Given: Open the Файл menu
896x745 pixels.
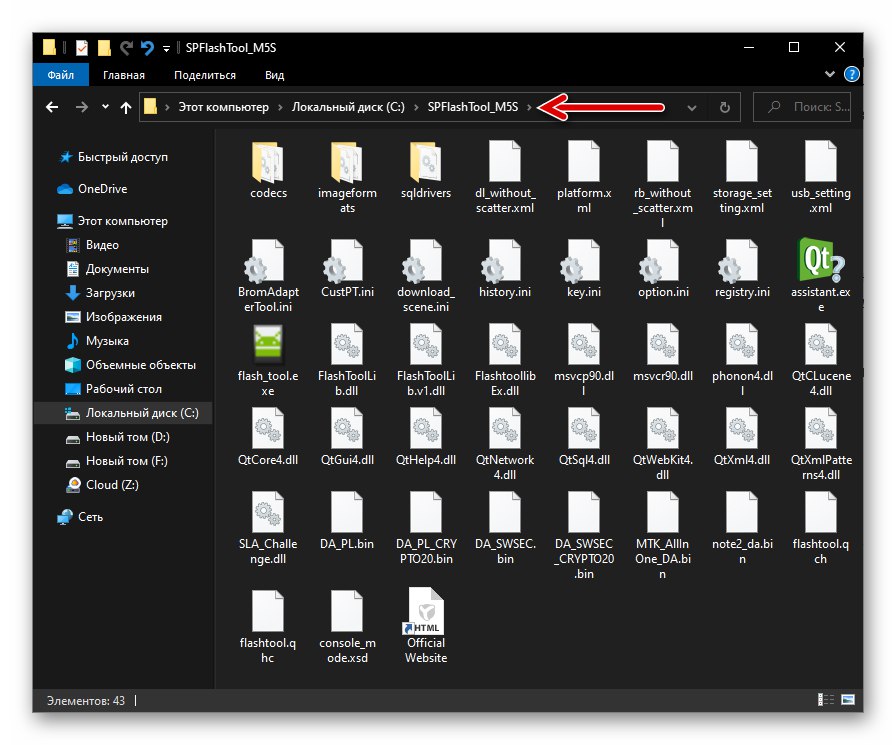Looking at the screenshot, I should coord(61,75).
